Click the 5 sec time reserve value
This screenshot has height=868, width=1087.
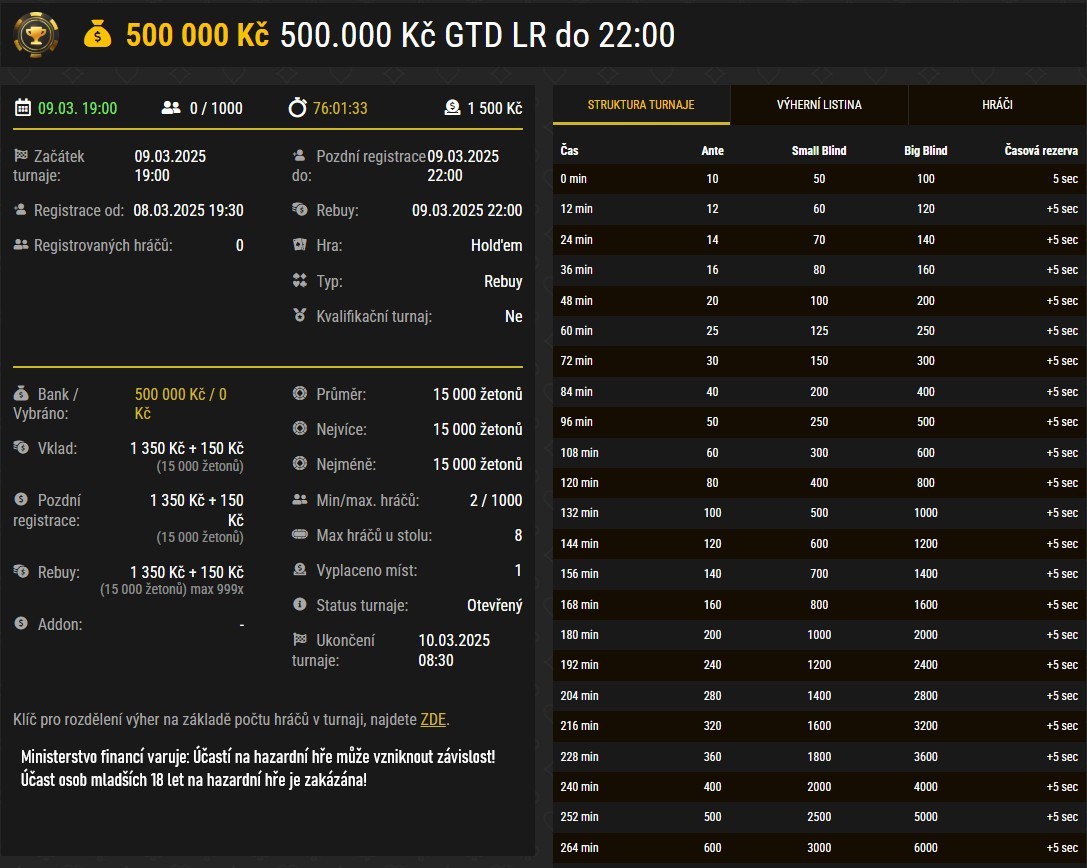(x=1065, y=179)
